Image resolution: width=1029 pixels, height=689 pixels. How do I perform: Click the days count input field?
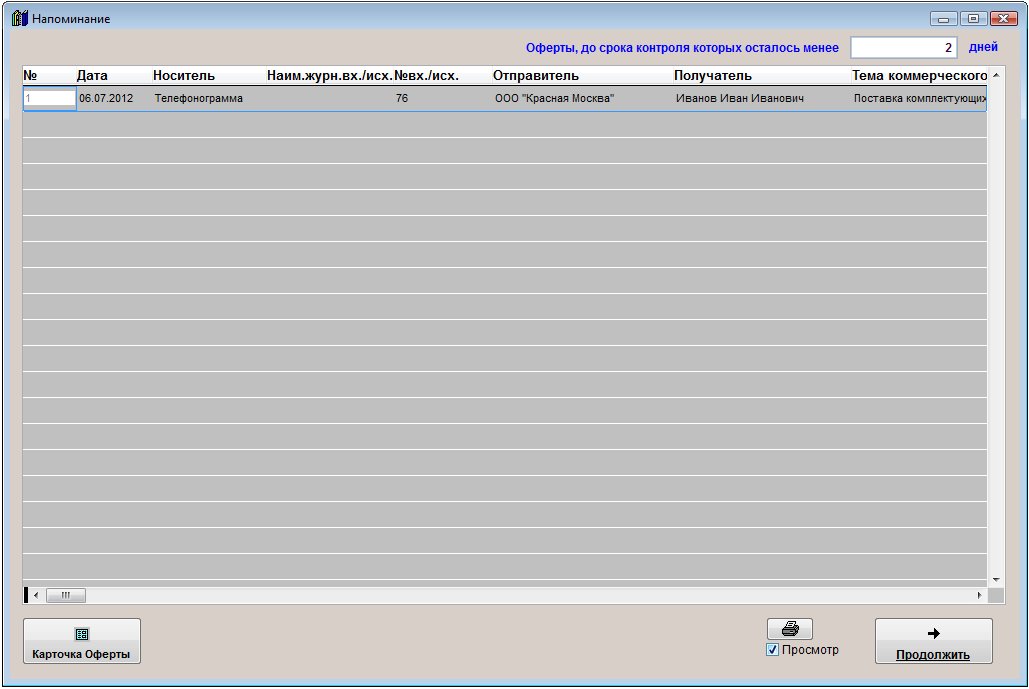(904, 47)
